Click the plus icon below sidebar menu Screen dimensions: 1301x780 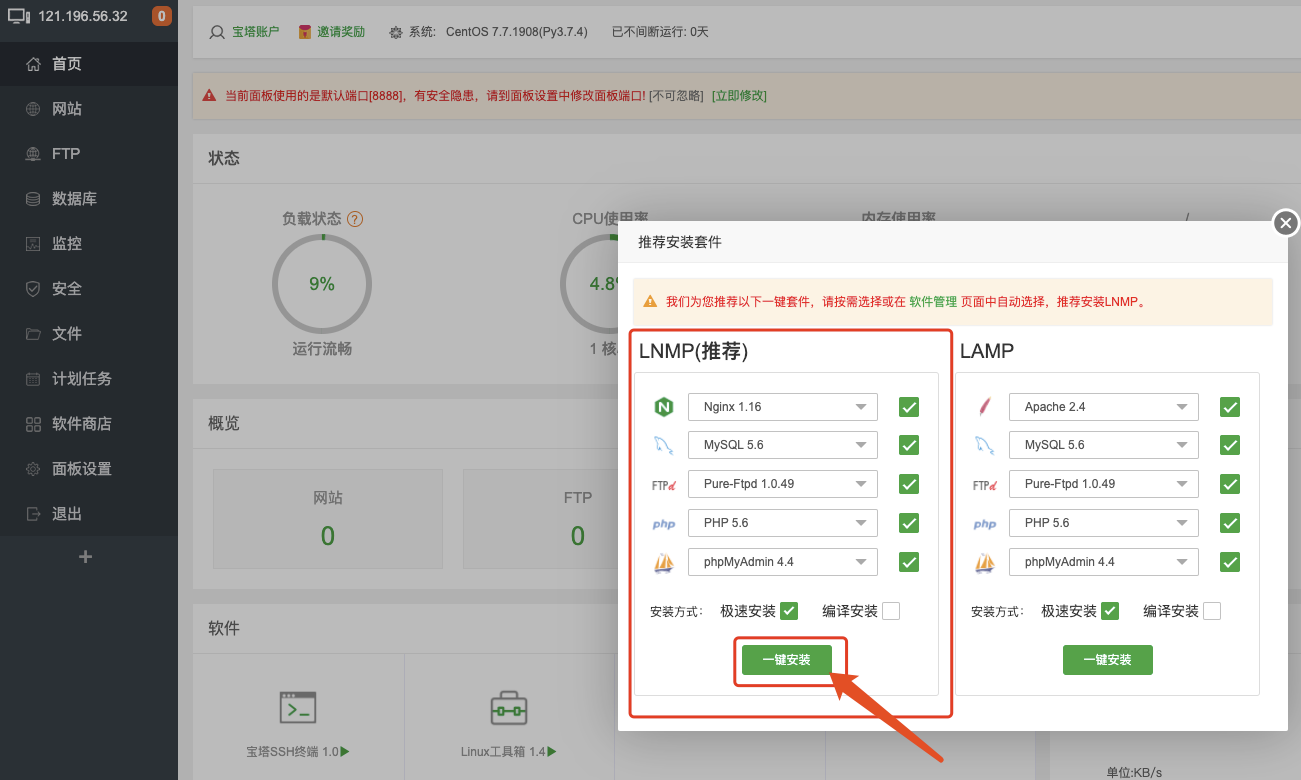pyautogui.click(x=86, y=557)
